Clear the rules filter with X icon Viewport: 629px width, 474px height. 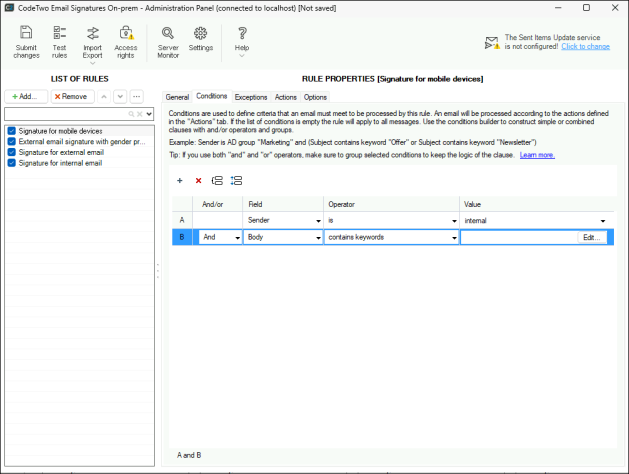click(140, 114)
